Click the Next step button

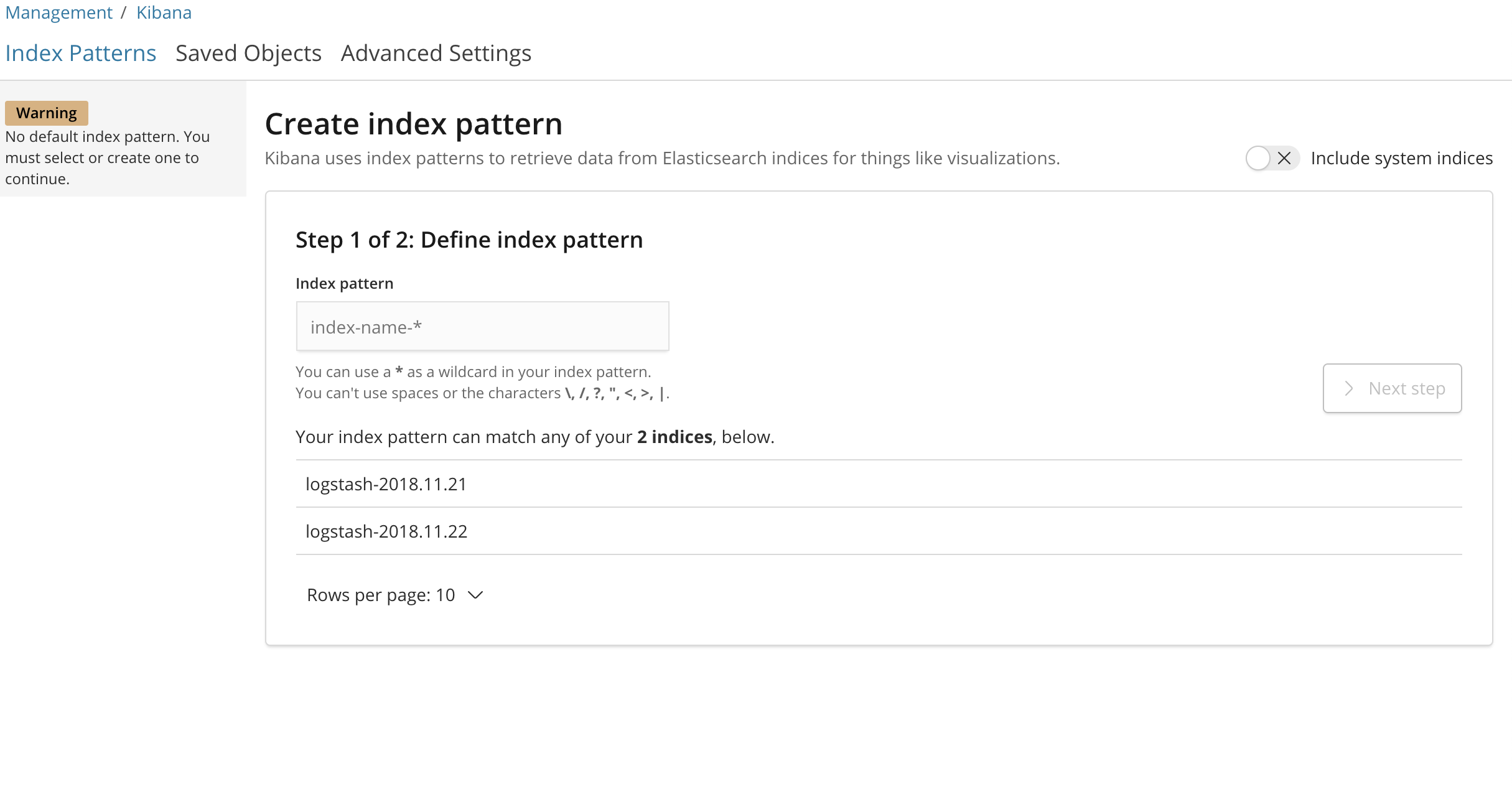1393,388
